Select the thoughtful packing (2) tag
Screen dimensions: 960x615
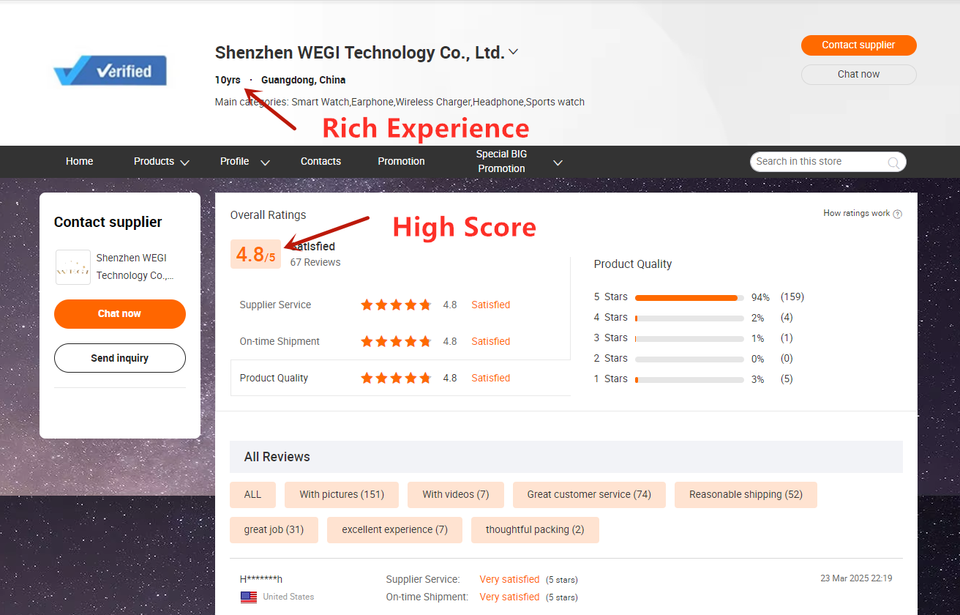click(534, 530)
